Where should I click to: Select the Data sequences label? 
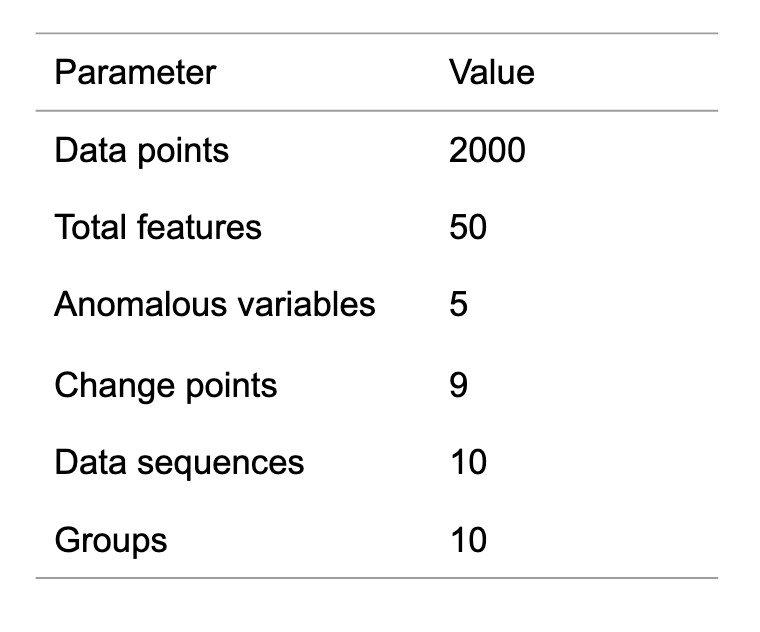[179, 464]
